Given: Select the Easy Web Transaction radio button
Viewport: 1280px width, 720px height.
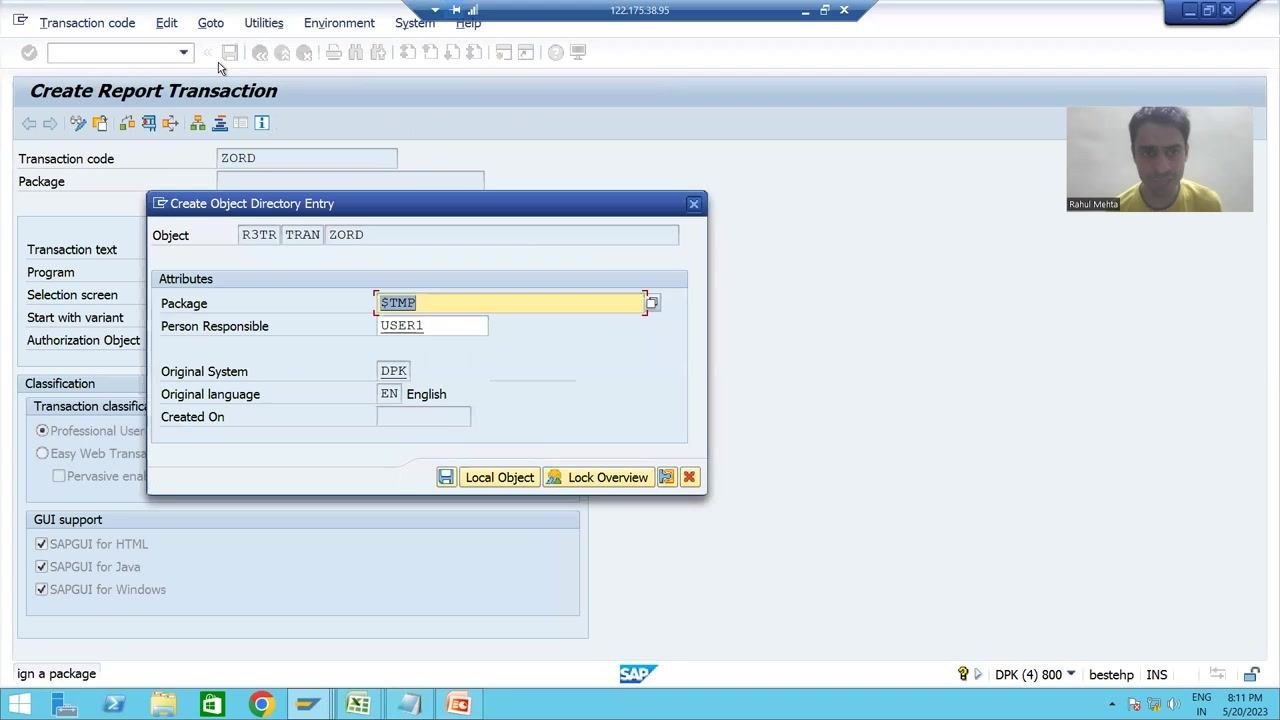Looking at the screenshot, I should tap(42, 454).
